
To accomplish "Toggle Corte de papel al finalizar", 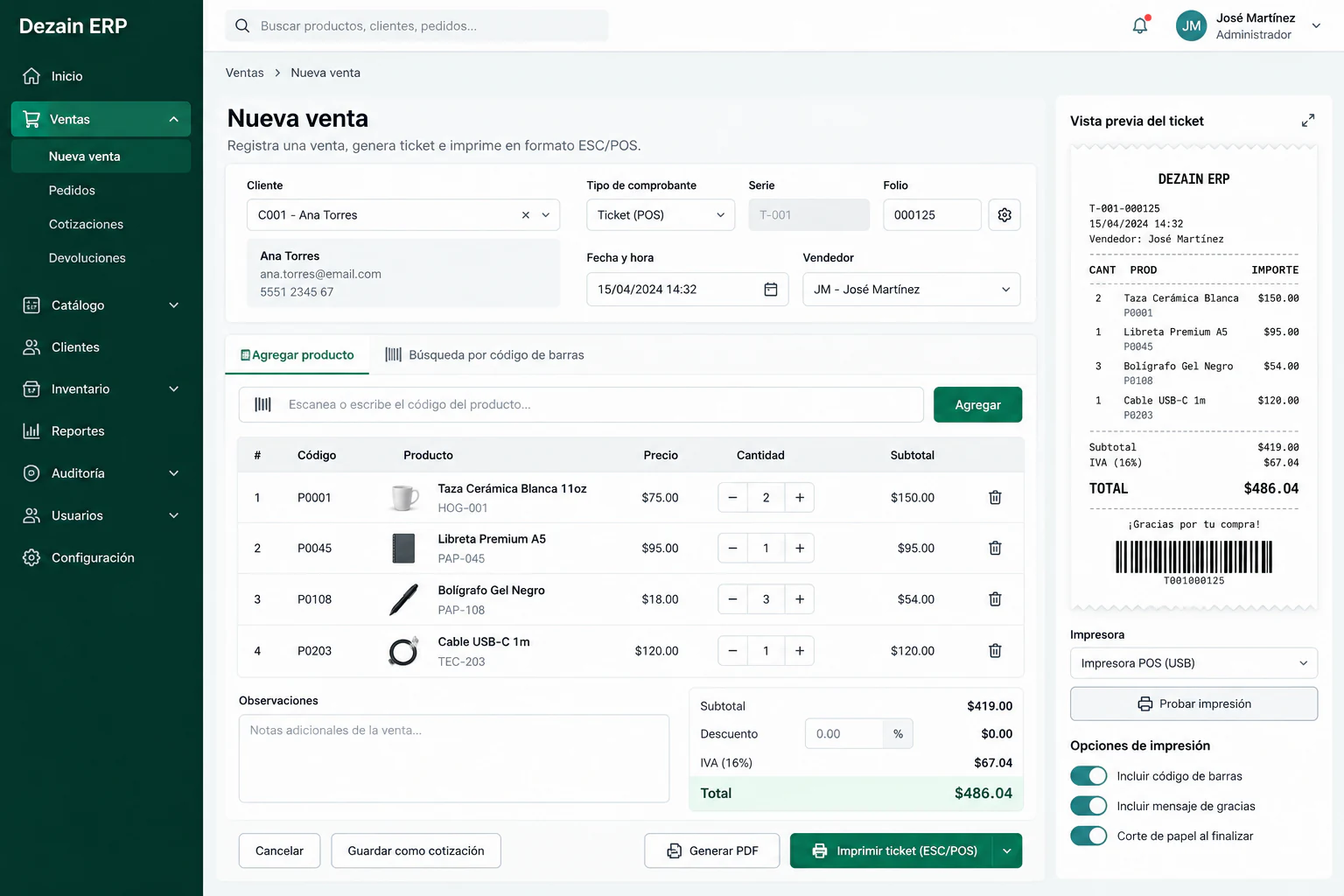I will 1088,836.
